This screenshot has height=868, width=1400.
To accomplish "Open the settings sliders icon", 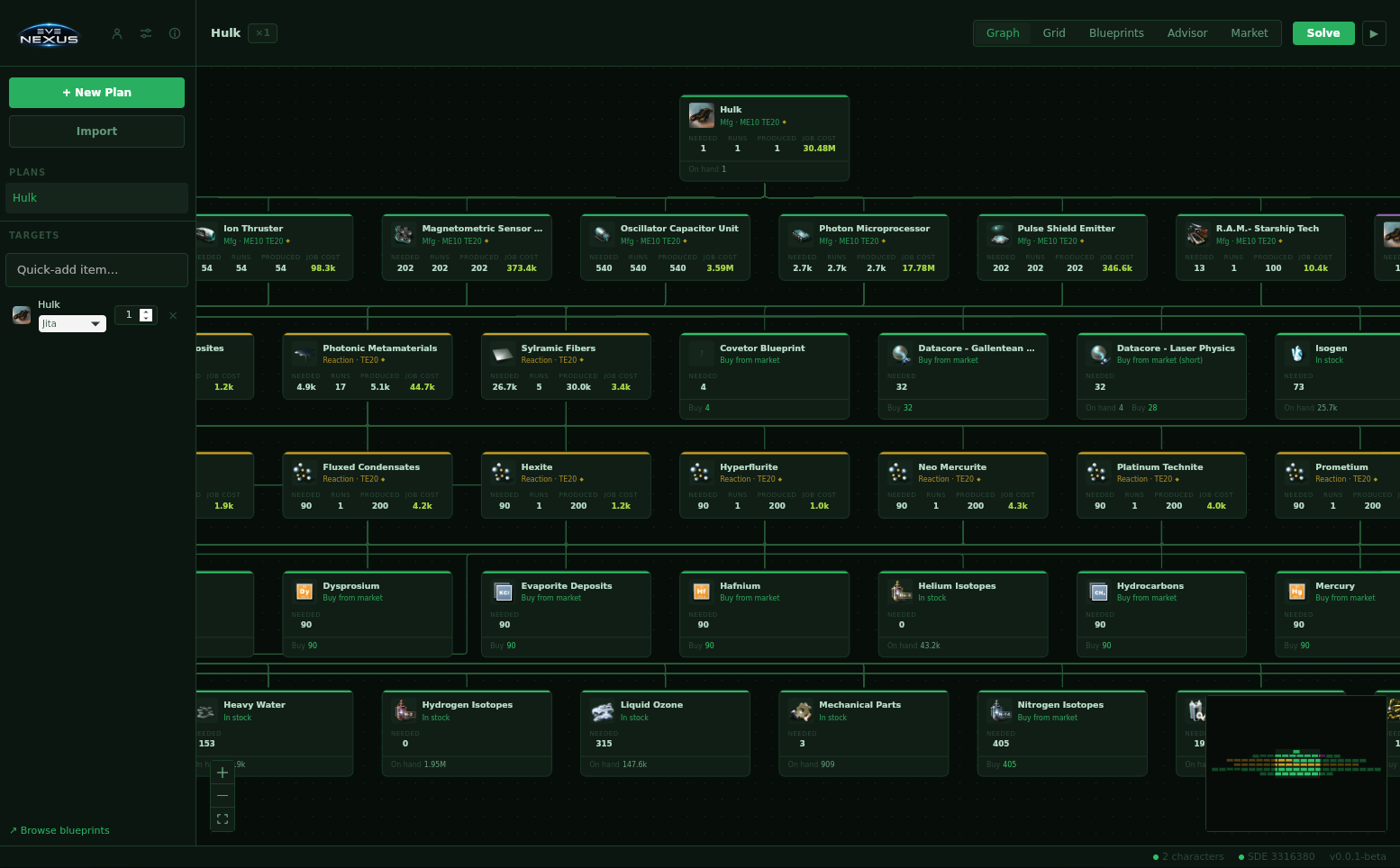I will point(146,33).
